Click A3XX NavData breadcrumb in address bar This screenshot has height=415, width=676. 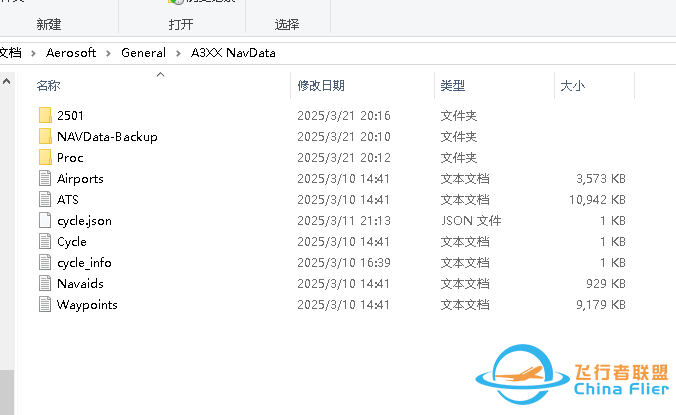pyautogui.click(x=233, y=53)
